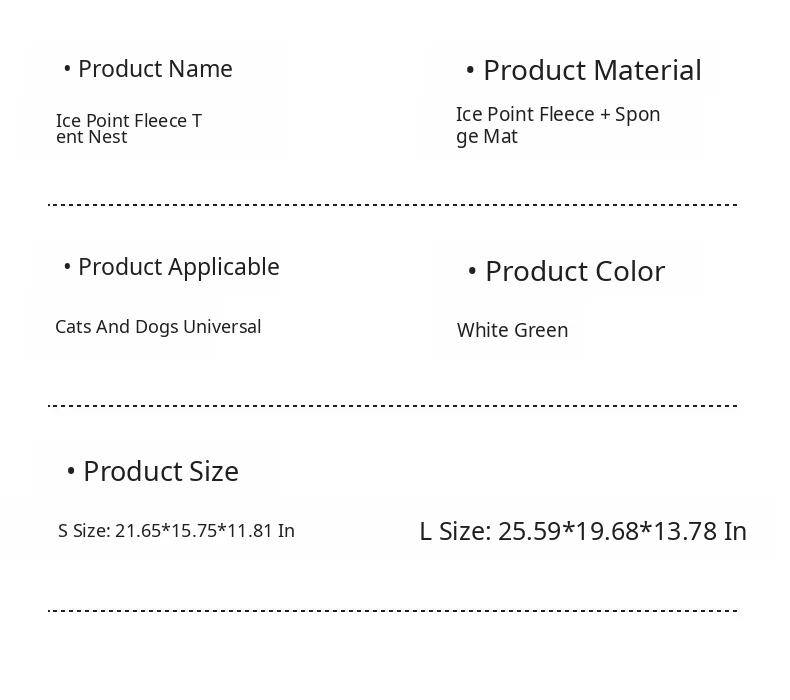
Task: Click the bullet before Product Size
Action: tap(71, 472)
